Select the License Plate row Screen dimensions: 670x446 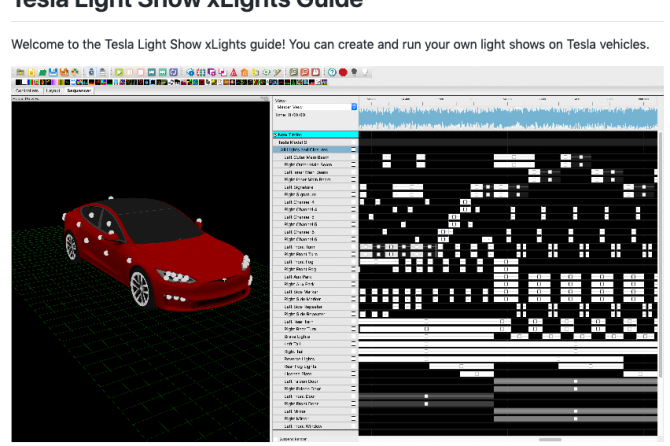click(x=315, y=374)
